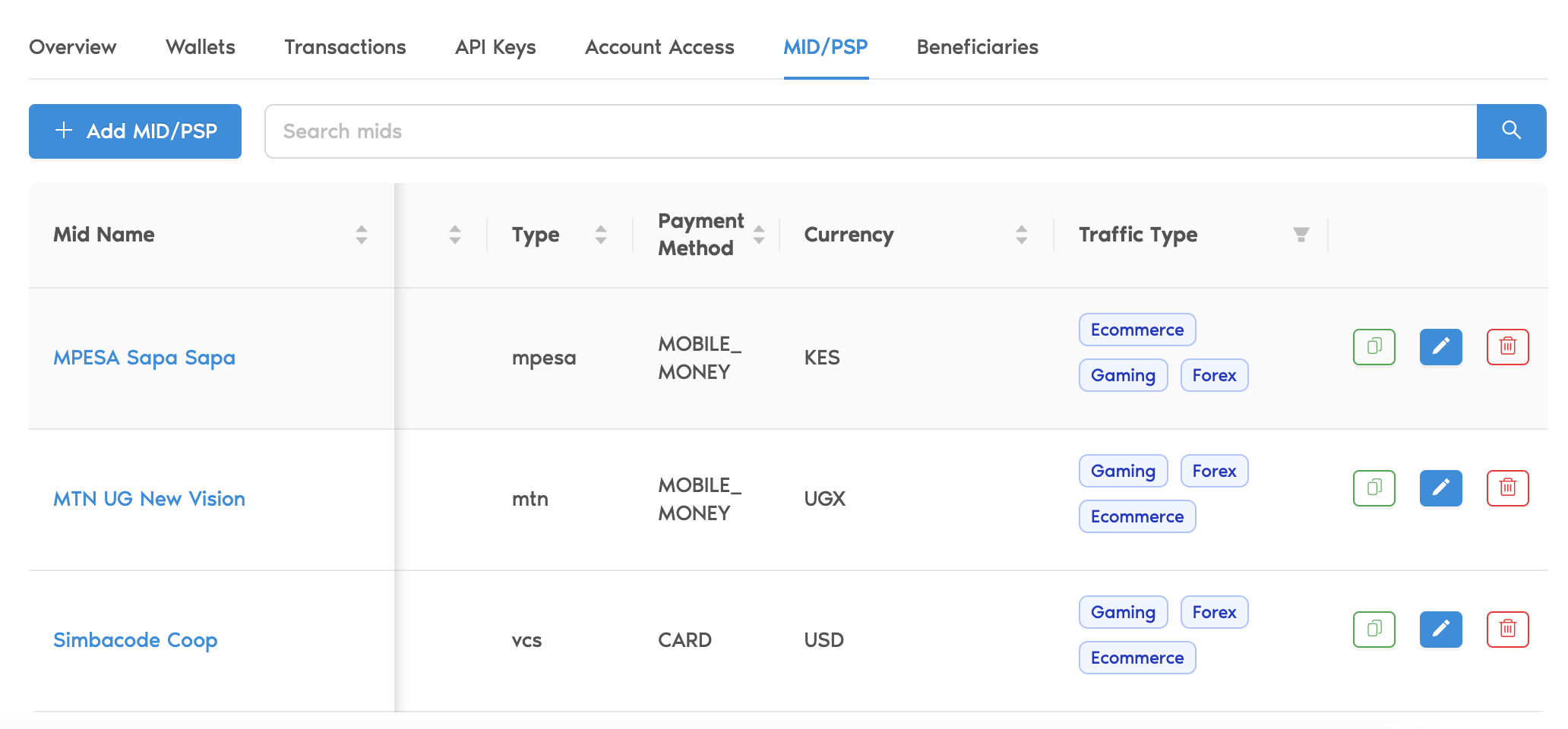This screenshot has height=729, width=1568.
Task: Open the Simbacode Coop link
Action: (135, 640)
